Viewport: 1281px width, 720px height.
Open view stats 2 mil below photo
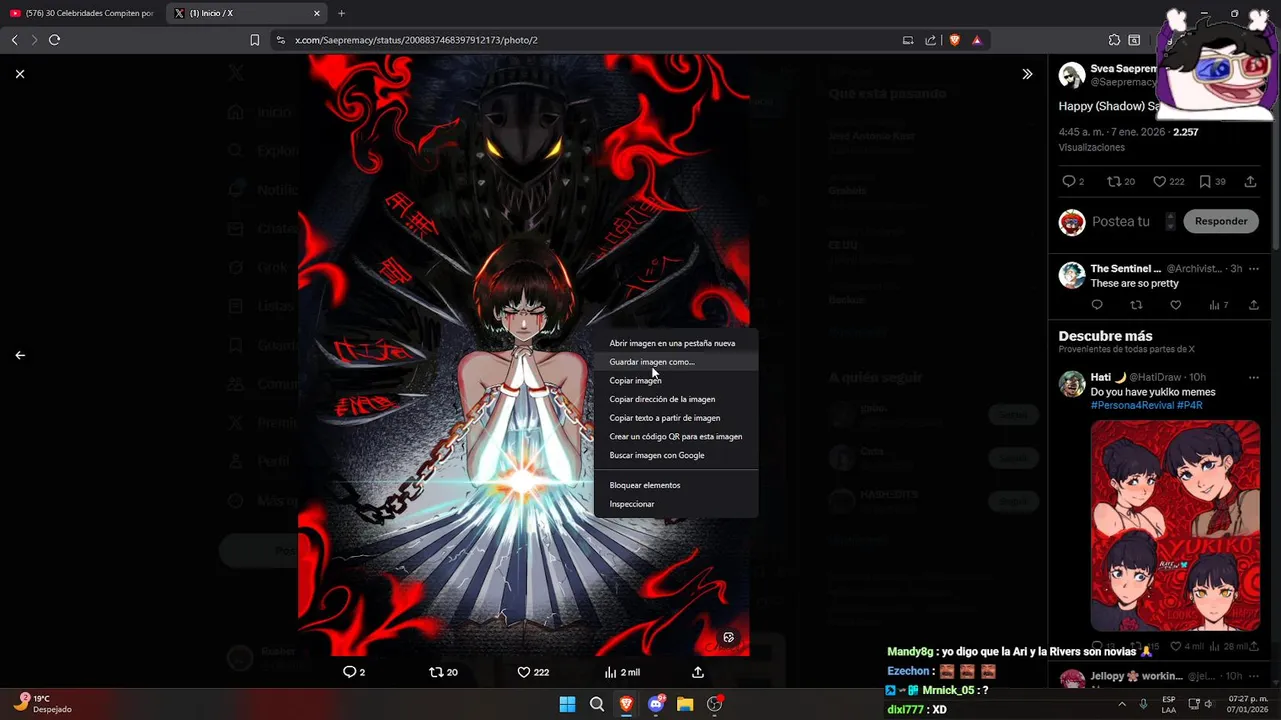[622, 672]
